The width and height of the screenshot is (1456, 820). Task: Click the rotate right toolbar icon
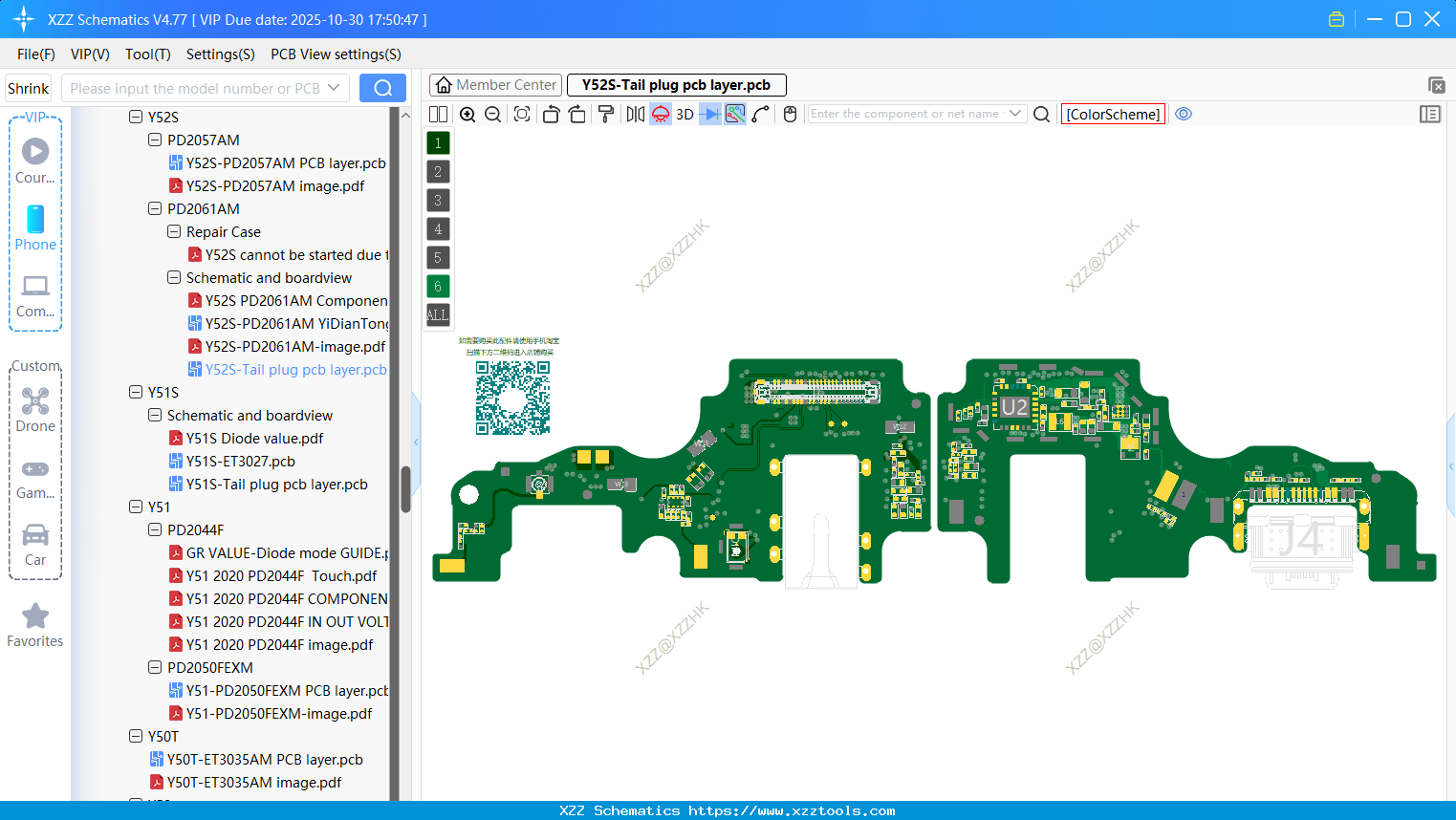click(577, 114)
